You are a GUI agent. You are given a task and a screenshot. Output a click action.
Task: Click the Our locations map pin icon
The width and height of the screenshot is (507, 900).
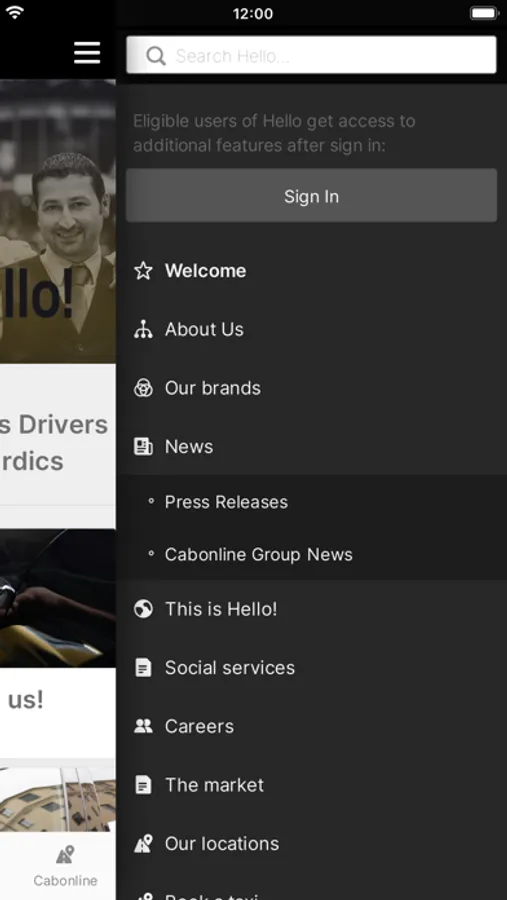click(143, 843)
